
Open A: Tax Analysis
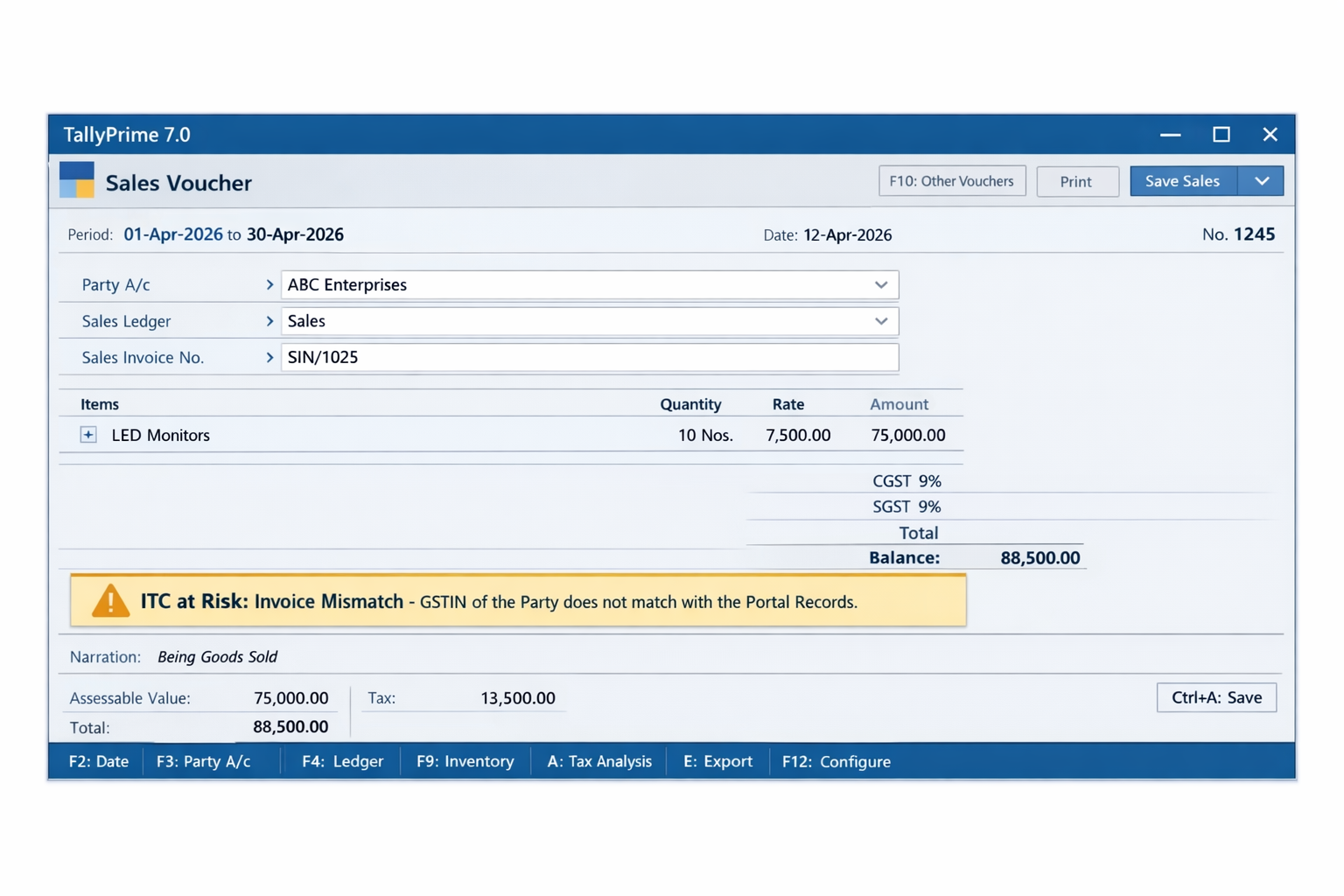pos(598,761)
